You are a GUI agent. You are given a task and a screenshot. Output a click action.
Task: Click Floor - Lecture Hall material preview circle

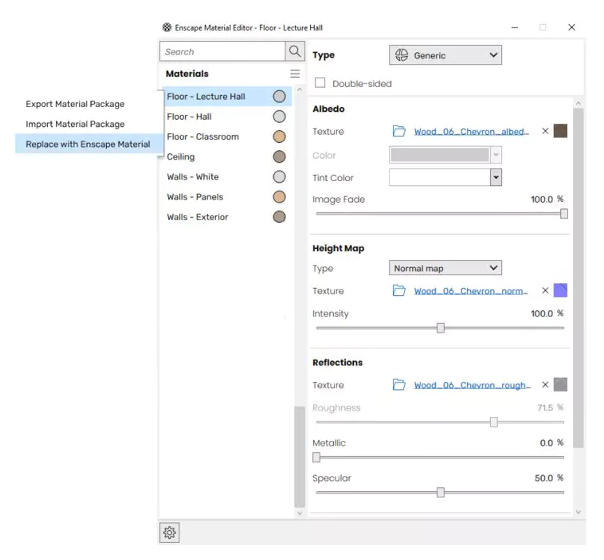tap(279, 96)
